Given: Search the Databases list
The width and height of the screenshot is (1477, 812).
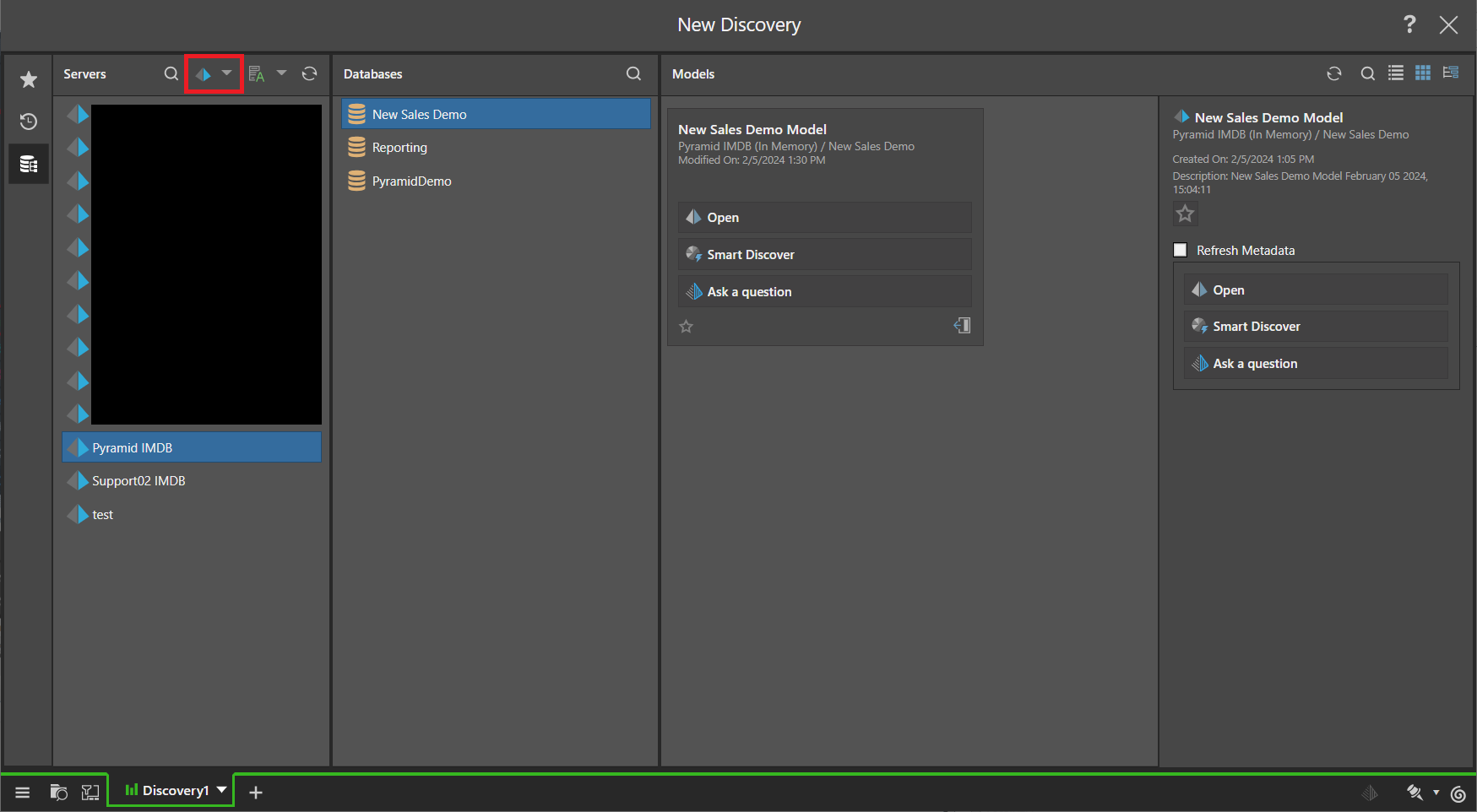Looking at the screenshot, I should 633,73.
